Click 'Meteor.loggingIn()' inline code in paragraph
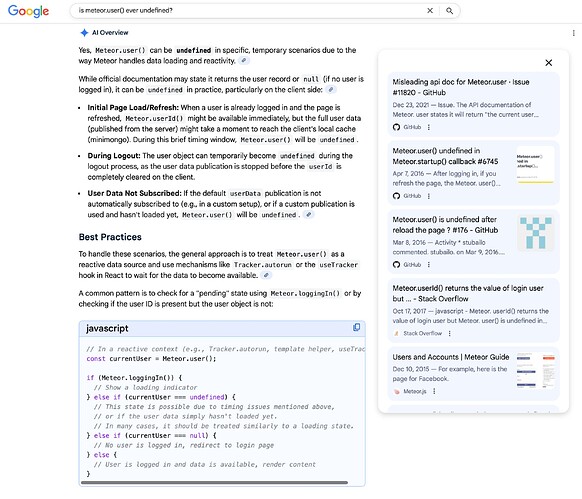 point(305,293)
